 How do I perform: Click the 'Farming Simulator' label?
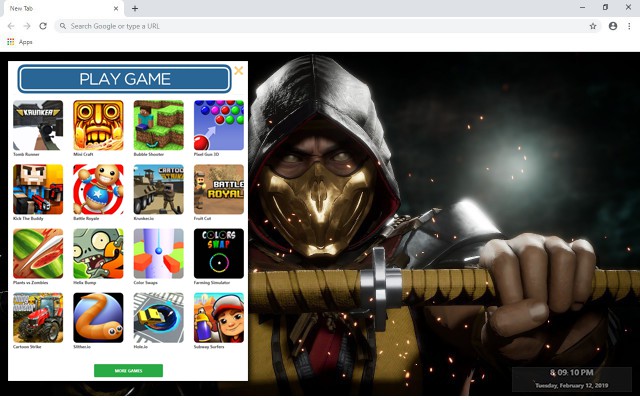tap(212, 282)
